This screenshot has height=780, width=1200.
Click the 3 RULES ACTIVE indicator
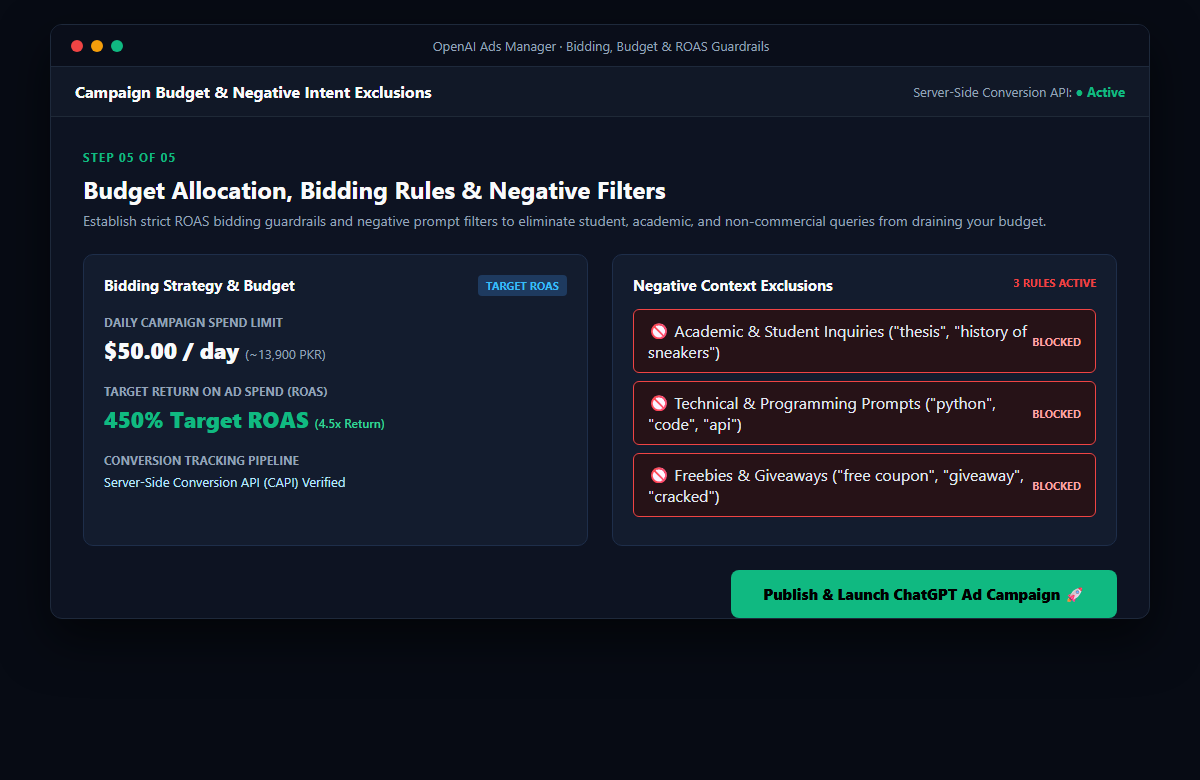[x=1054, y=283]
